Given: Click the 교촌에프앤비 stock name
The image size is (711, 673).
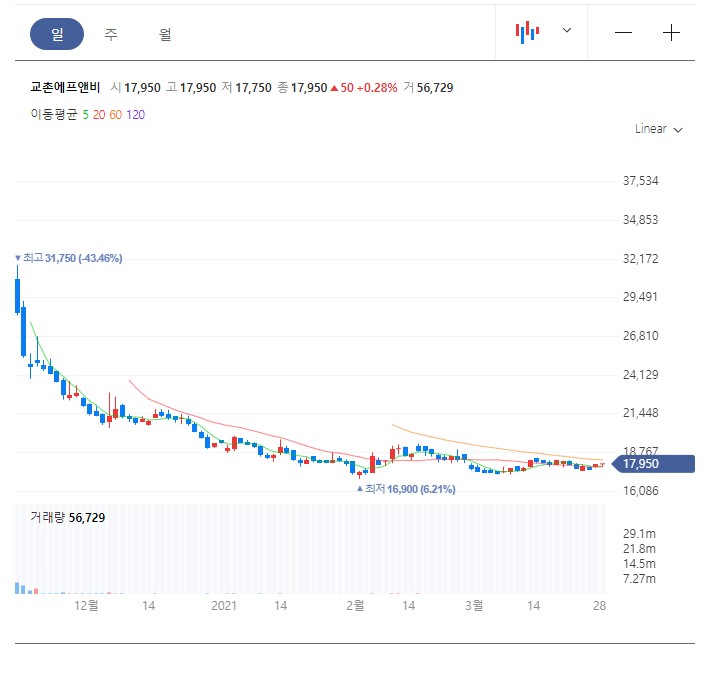Looking at the screenshot, I should click(x=65, y=87).
